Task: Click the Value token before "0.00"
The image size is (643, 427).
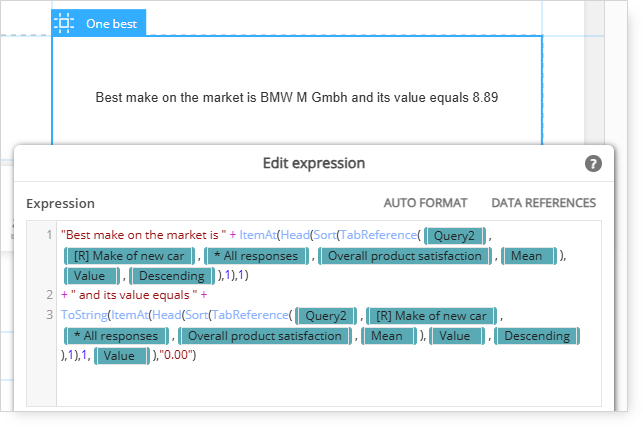Action: [x=122, y=355]
